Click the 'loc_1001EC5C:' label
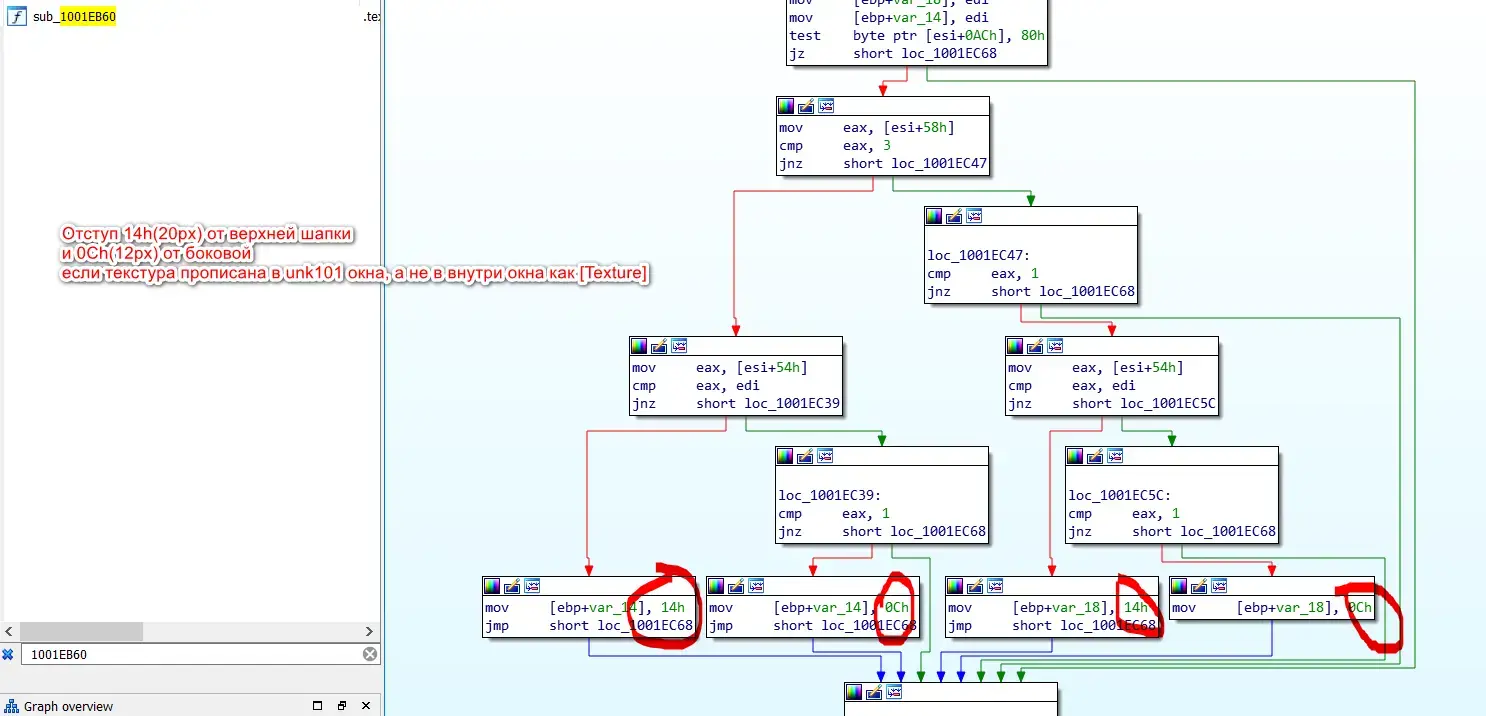The height and width of the screenshot is (716, 1486). click(x=1119, y=496)
